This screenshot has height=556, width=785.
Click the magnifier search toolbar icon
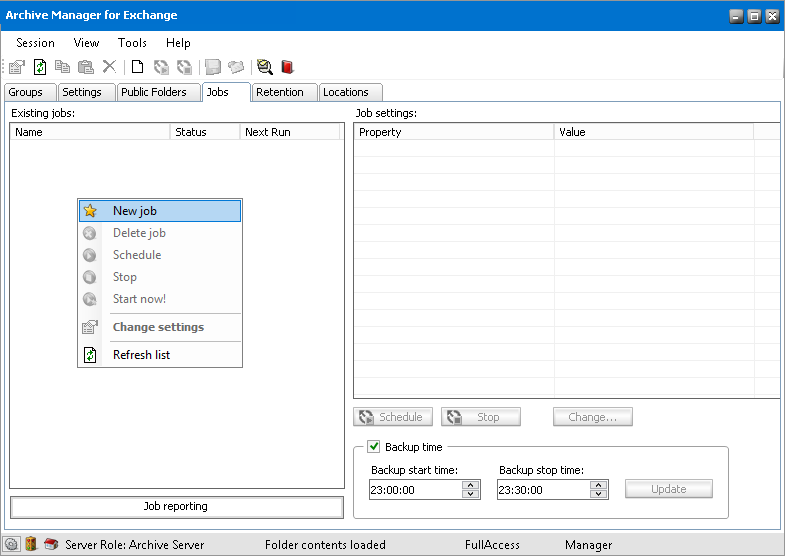[264, 67]
